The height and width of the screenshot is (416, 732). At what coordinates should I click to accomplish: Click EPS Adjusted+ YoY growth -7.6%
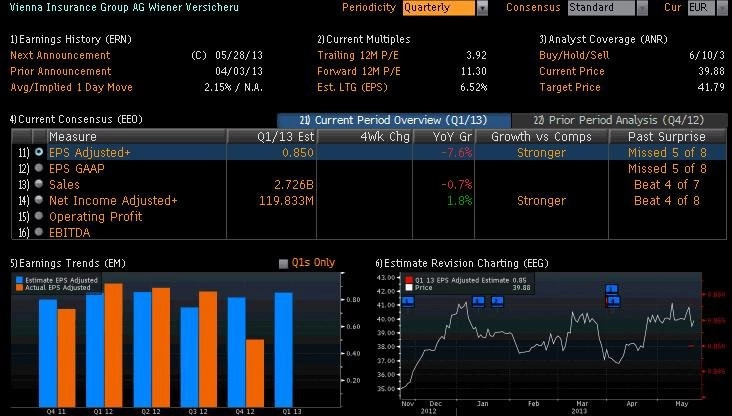pyautogui.click(x=457, y=153)
